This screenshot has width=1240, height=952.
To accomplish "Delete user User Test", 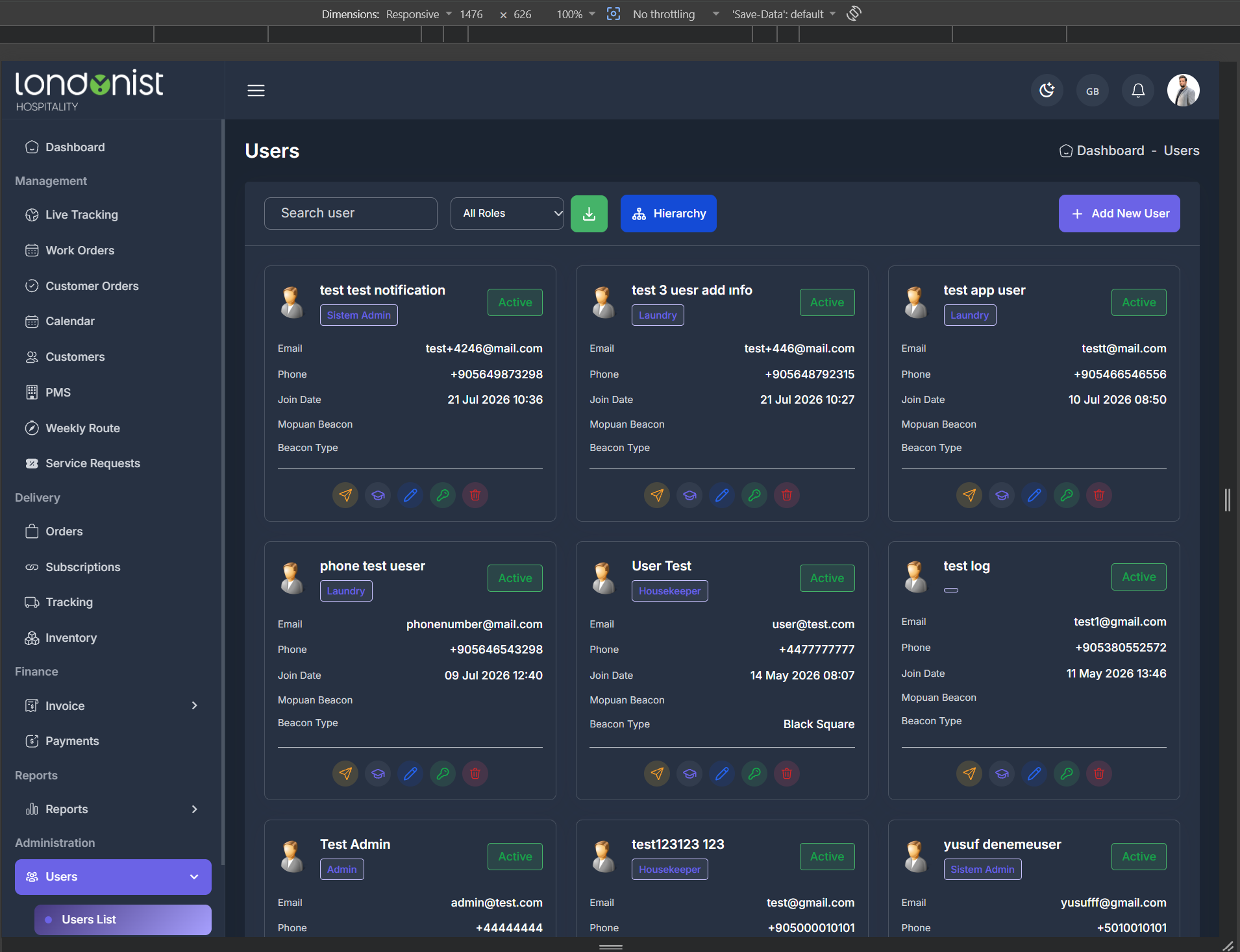I will click(787, 774).
